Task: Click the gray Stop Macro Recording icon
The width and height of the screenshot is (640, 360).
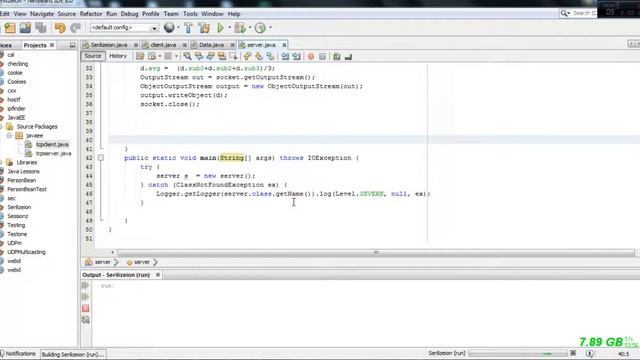Action: click(x=322, y=56)
